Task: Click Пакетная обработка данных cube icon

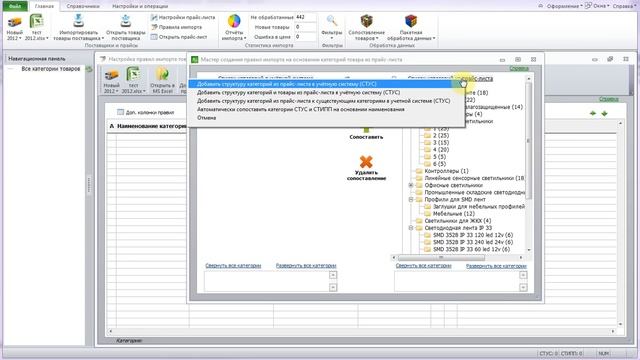Action: (411, 21)
